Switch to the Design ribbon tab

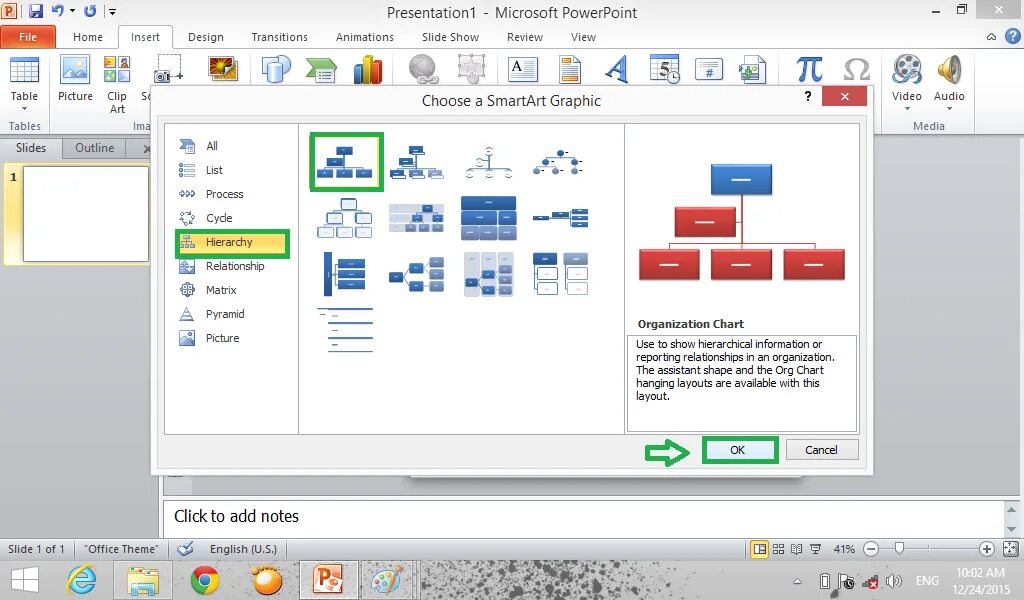206,37
